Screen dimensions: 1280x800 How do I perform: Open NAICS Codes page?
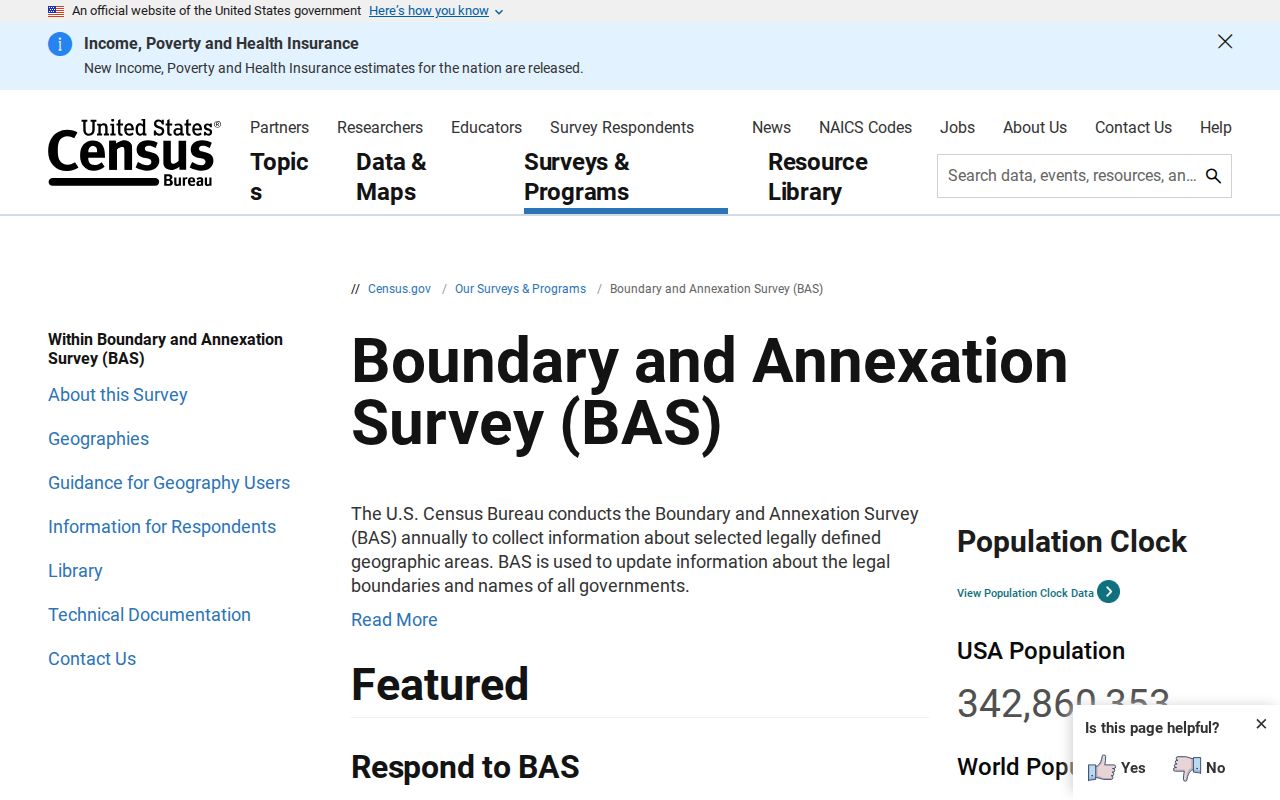pos(865,127)
